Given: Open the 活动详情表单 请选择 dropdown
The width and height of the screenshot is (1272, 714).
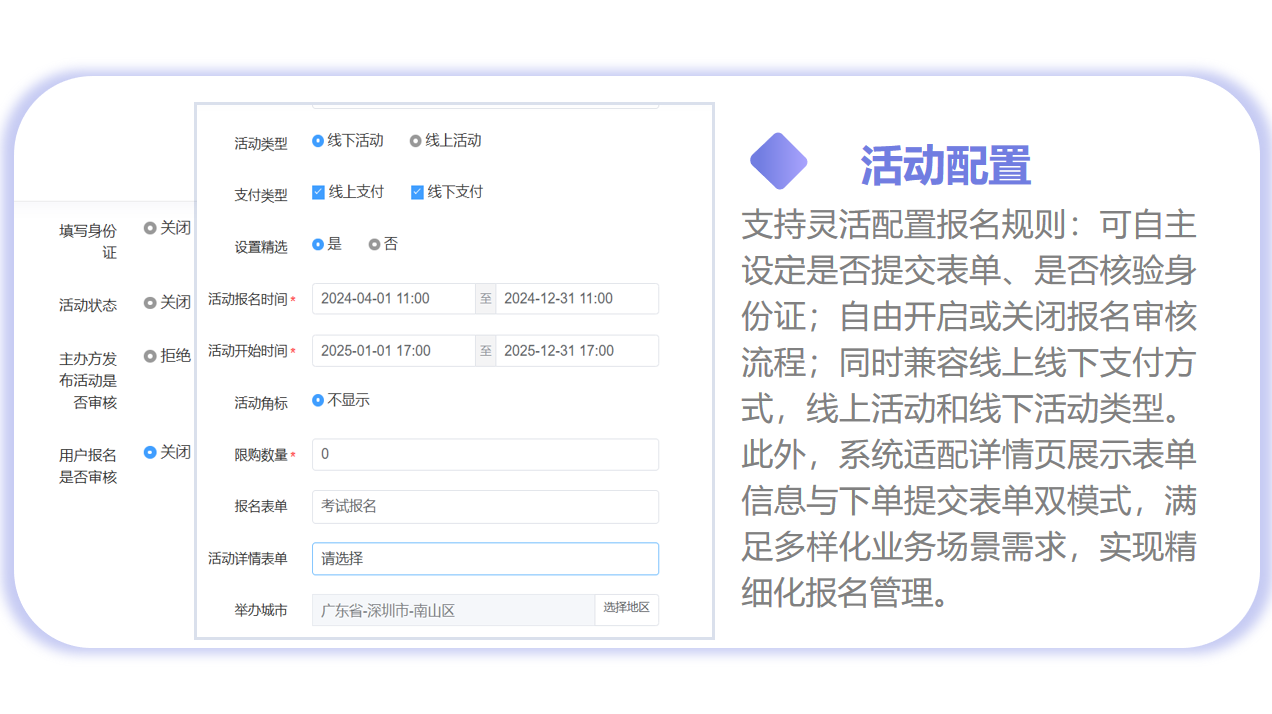Looking at the screenshot, I should [485, 559].
